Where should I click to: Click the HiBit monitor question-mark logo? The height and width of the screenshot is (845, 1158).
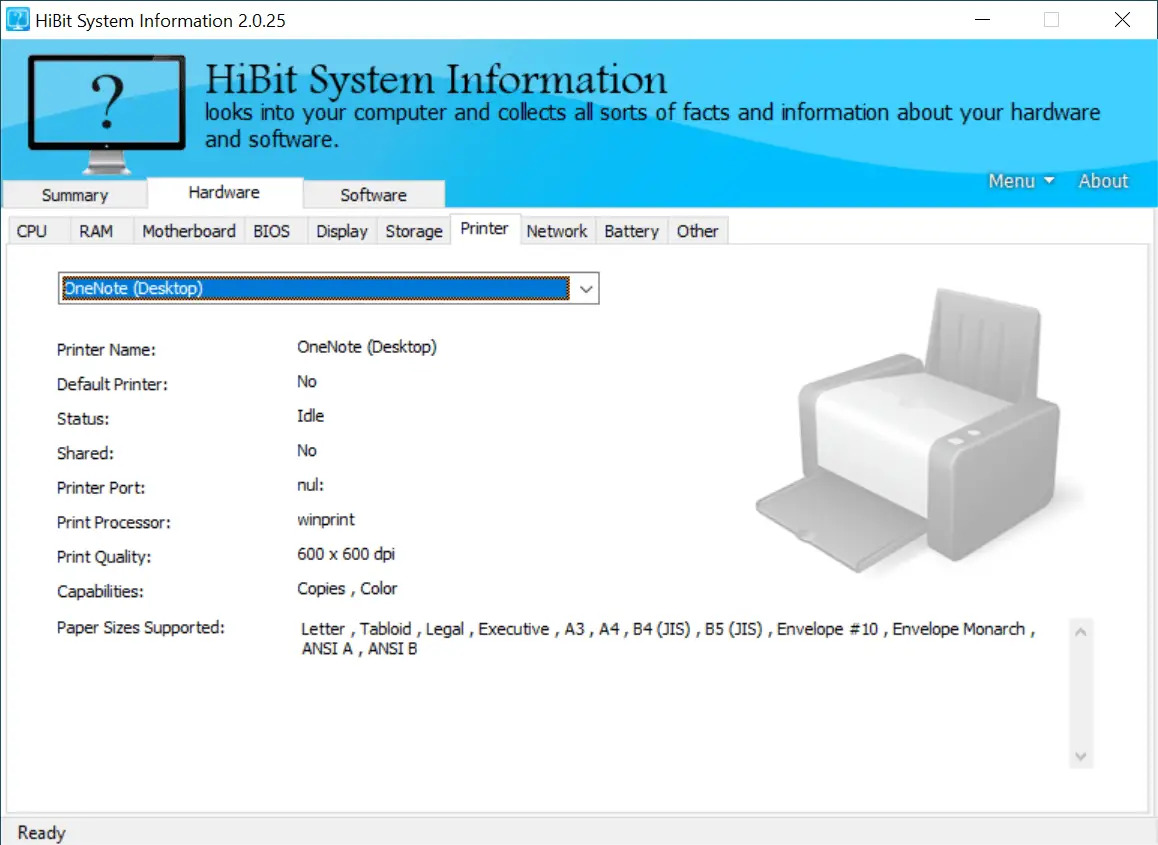(107, 114)
